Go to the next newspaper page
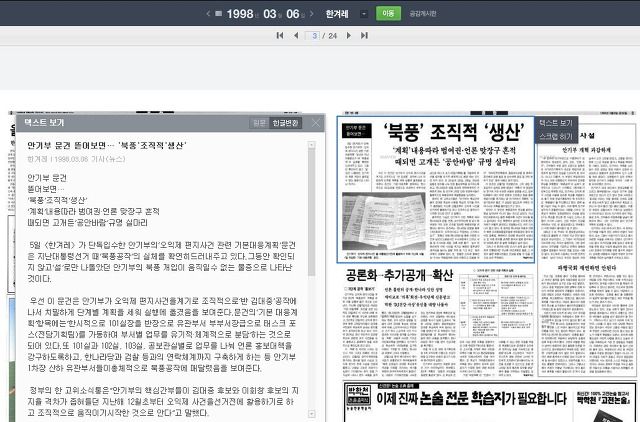The width and height of the screenshot is (640, 422). pos(349,36)
